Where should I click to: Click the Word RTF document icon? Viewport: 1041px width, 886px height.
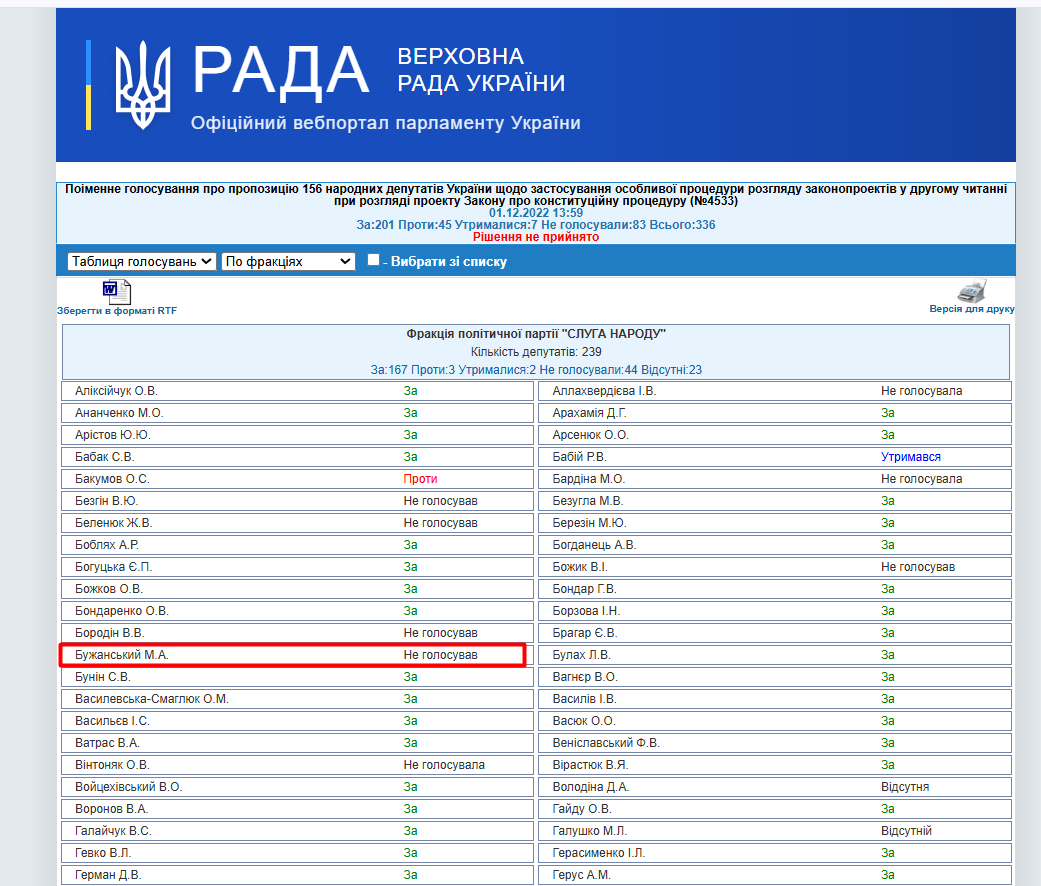[117, 292]
